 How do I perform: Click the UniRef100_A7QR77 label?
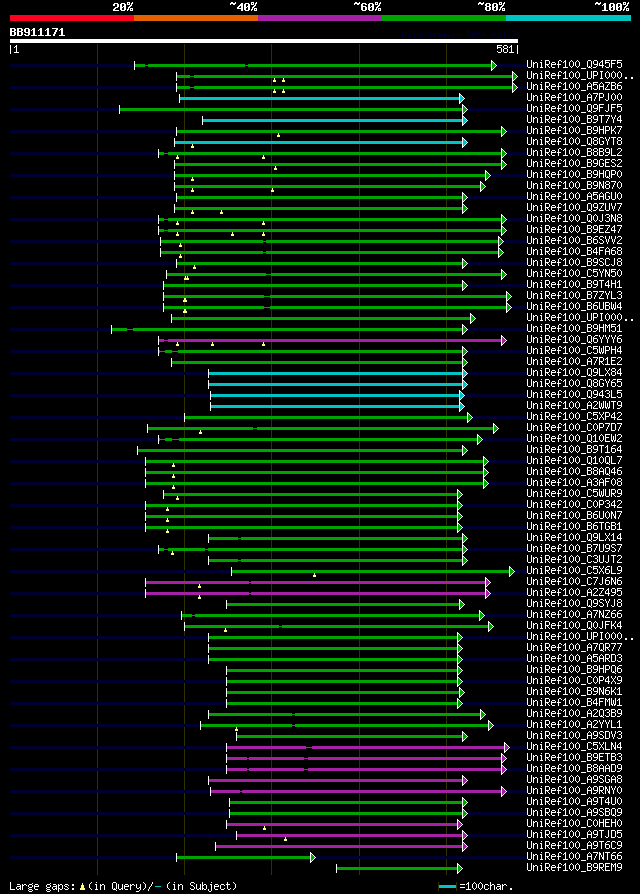574,647
